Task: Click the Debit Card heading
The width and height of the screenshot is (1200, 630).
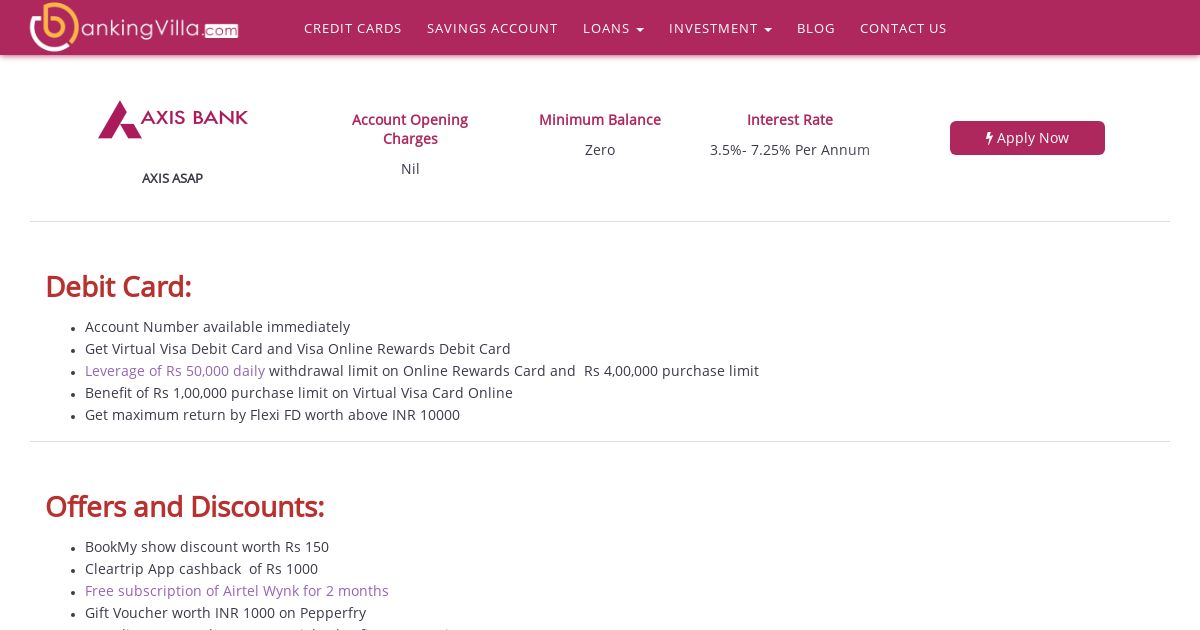Action: click(118, 286)
